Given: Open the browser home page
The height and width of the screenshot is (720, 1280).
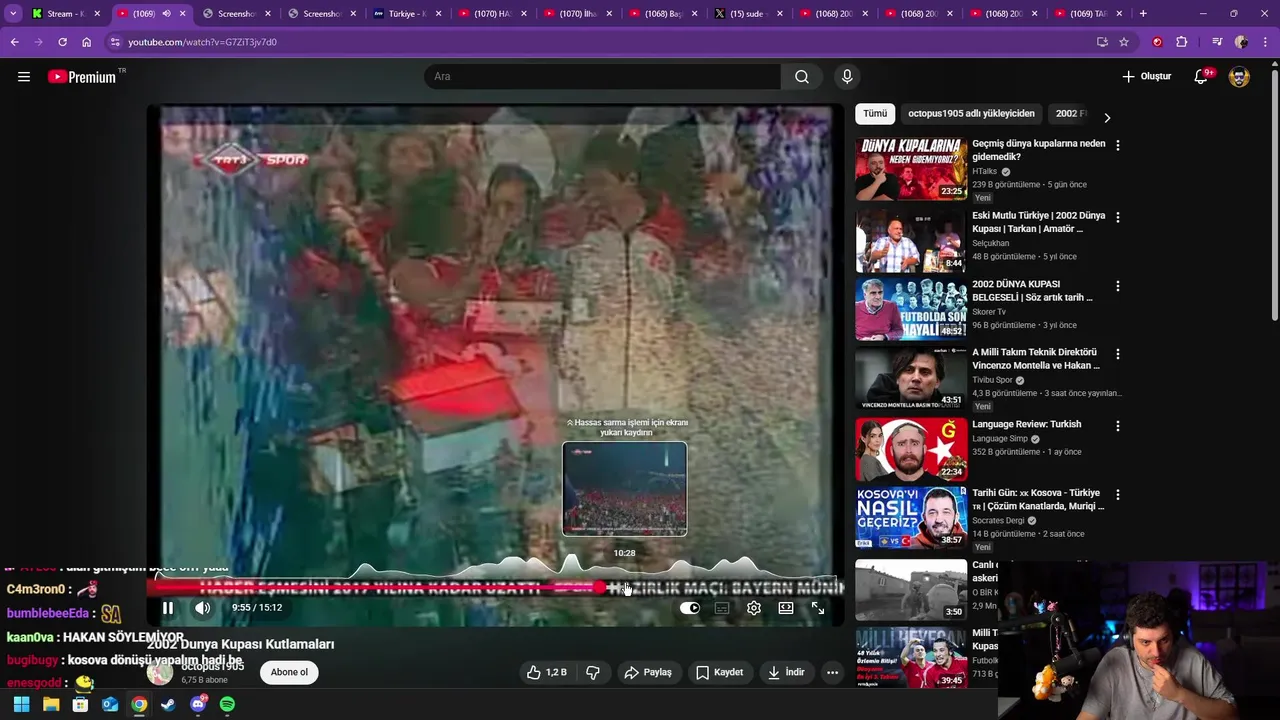Looking at the screenshot, I should 86,42.
